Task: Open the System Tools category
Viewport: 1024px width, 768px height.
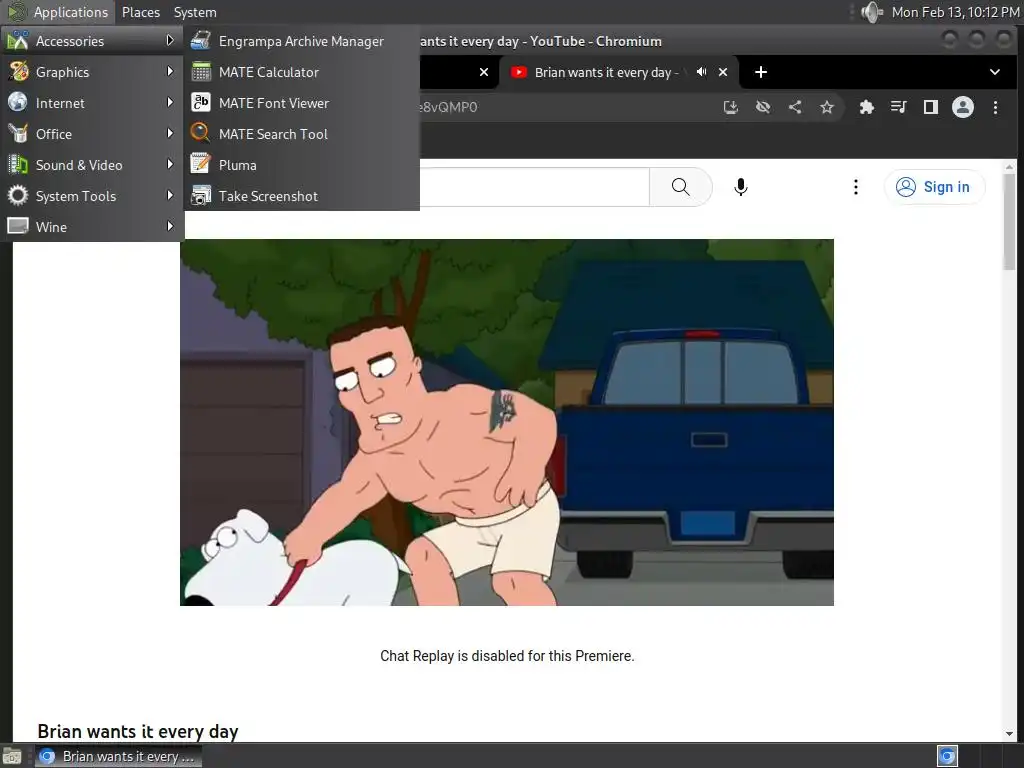Action: 92,196
